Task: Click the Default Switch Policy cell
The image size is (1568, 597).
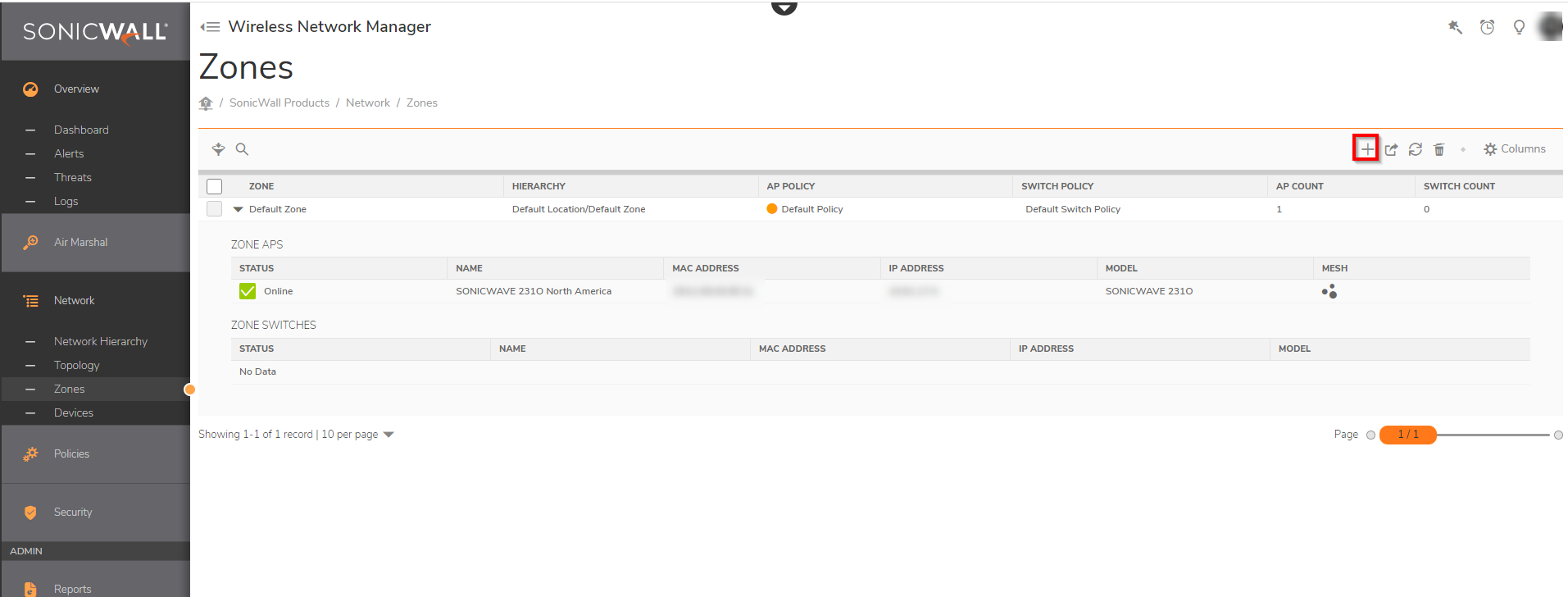Action: click(x=1073, y=209)
